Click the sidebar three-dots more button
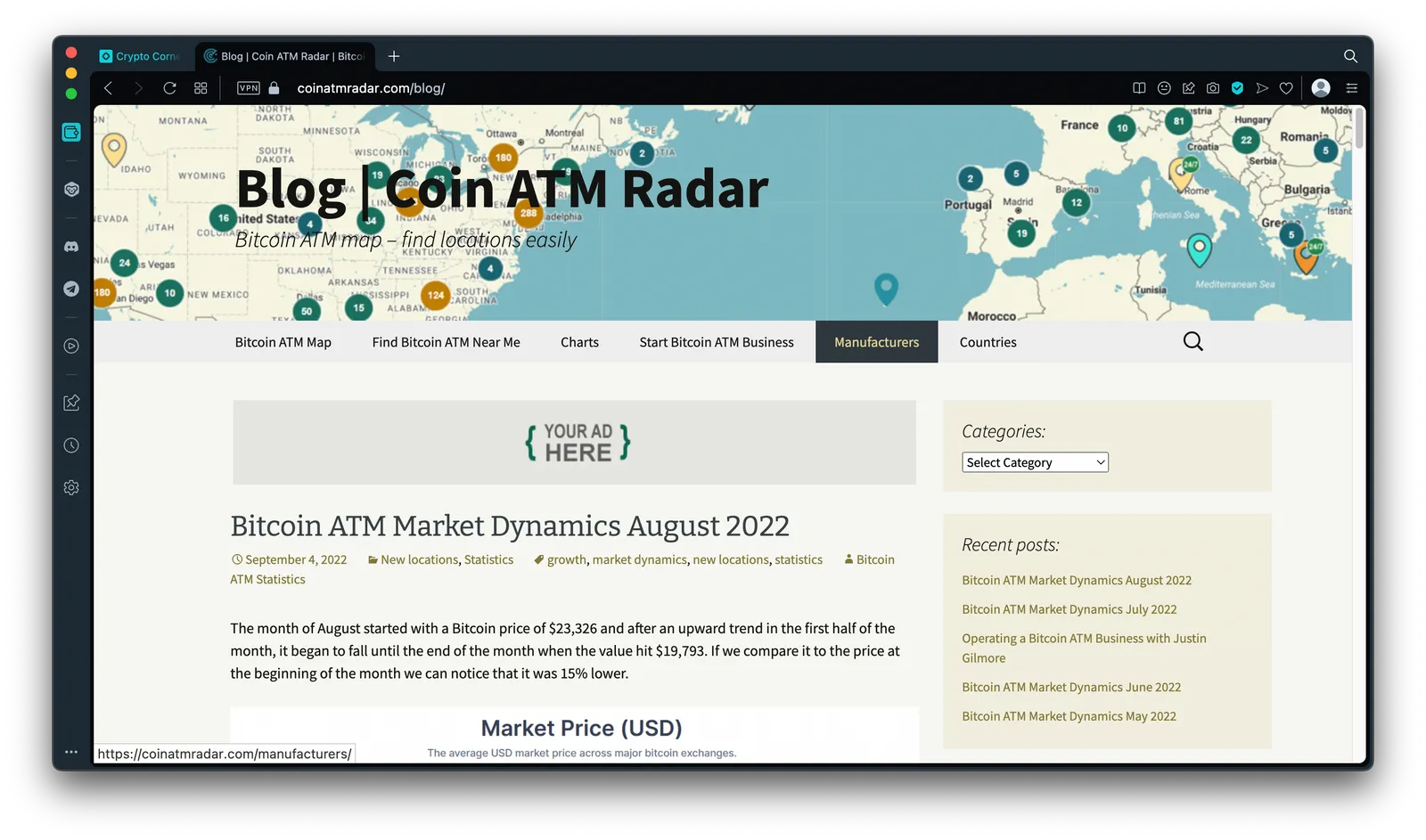1426x840 pixels. [x=71, y=752]
